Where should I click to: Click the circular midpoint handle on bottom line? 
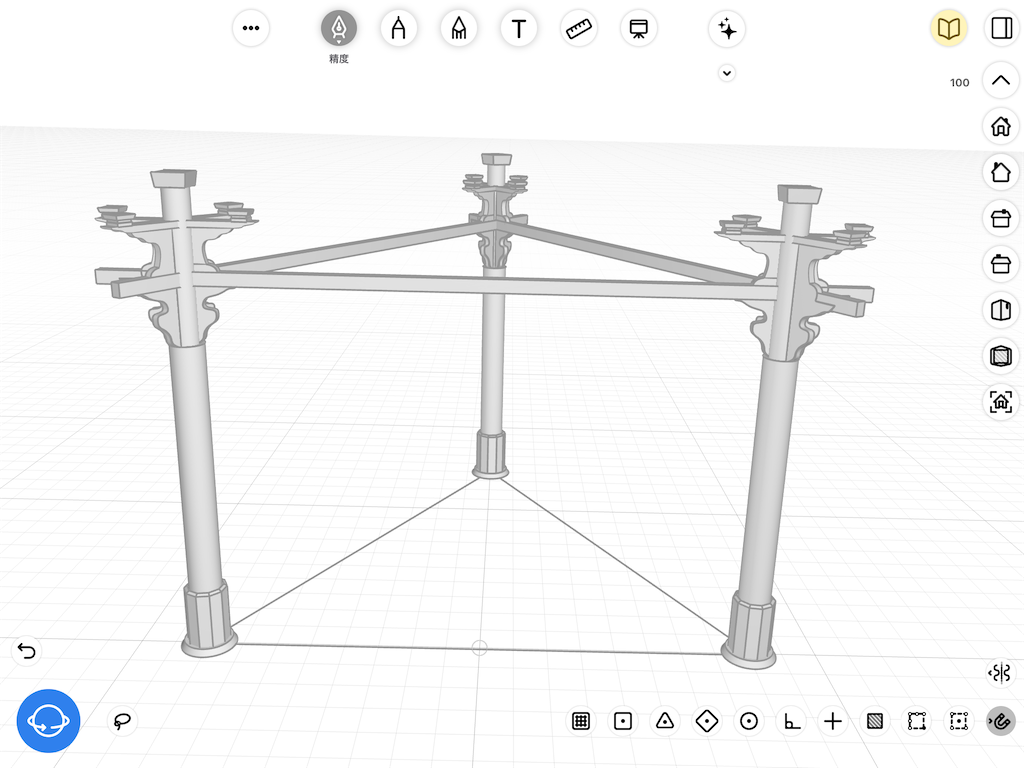(479, 647)
